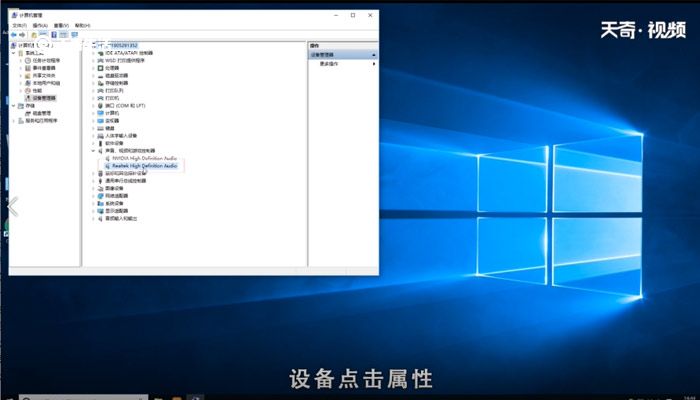This screenshot has width=700, height=400.
Task: Select Realtek High Definition Audio device
Action: (x=144, y=166)
